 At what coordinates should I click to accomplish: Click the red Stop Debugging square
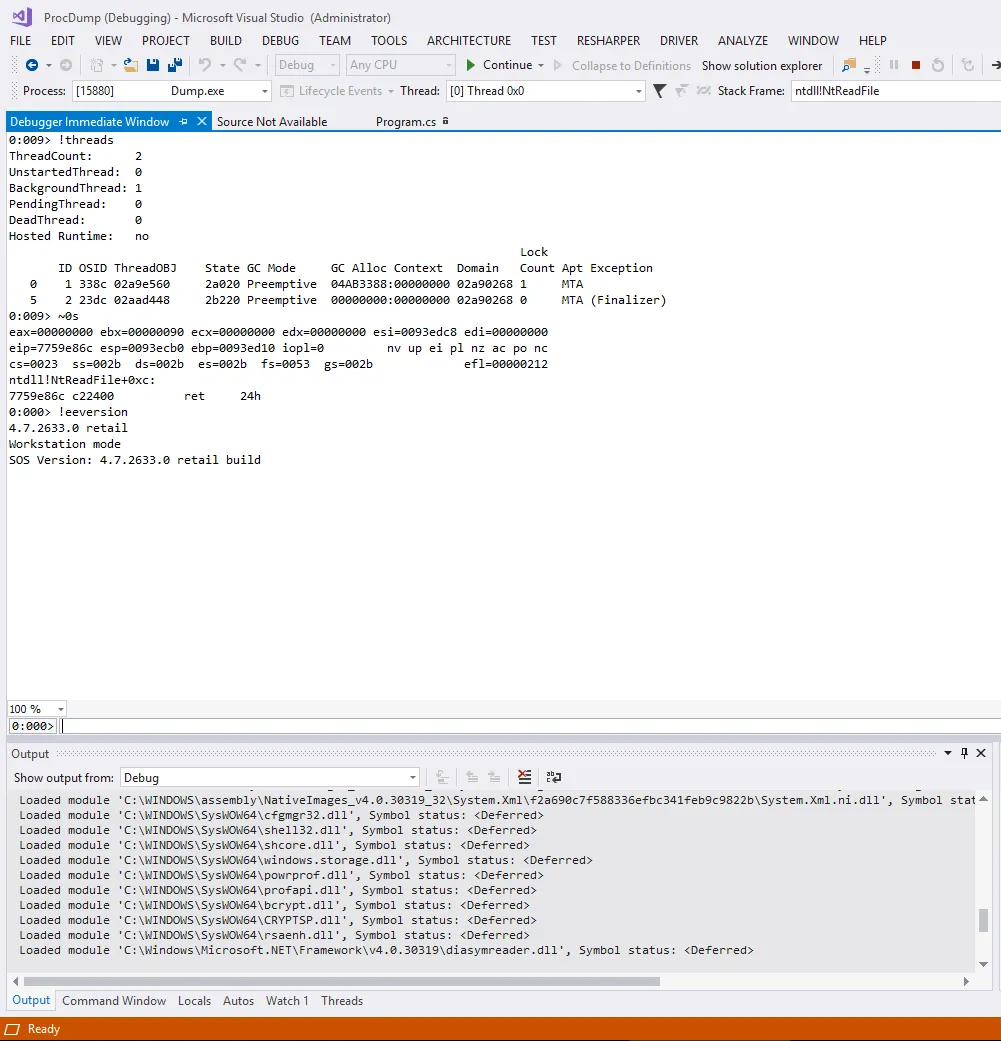coord(916,65)
